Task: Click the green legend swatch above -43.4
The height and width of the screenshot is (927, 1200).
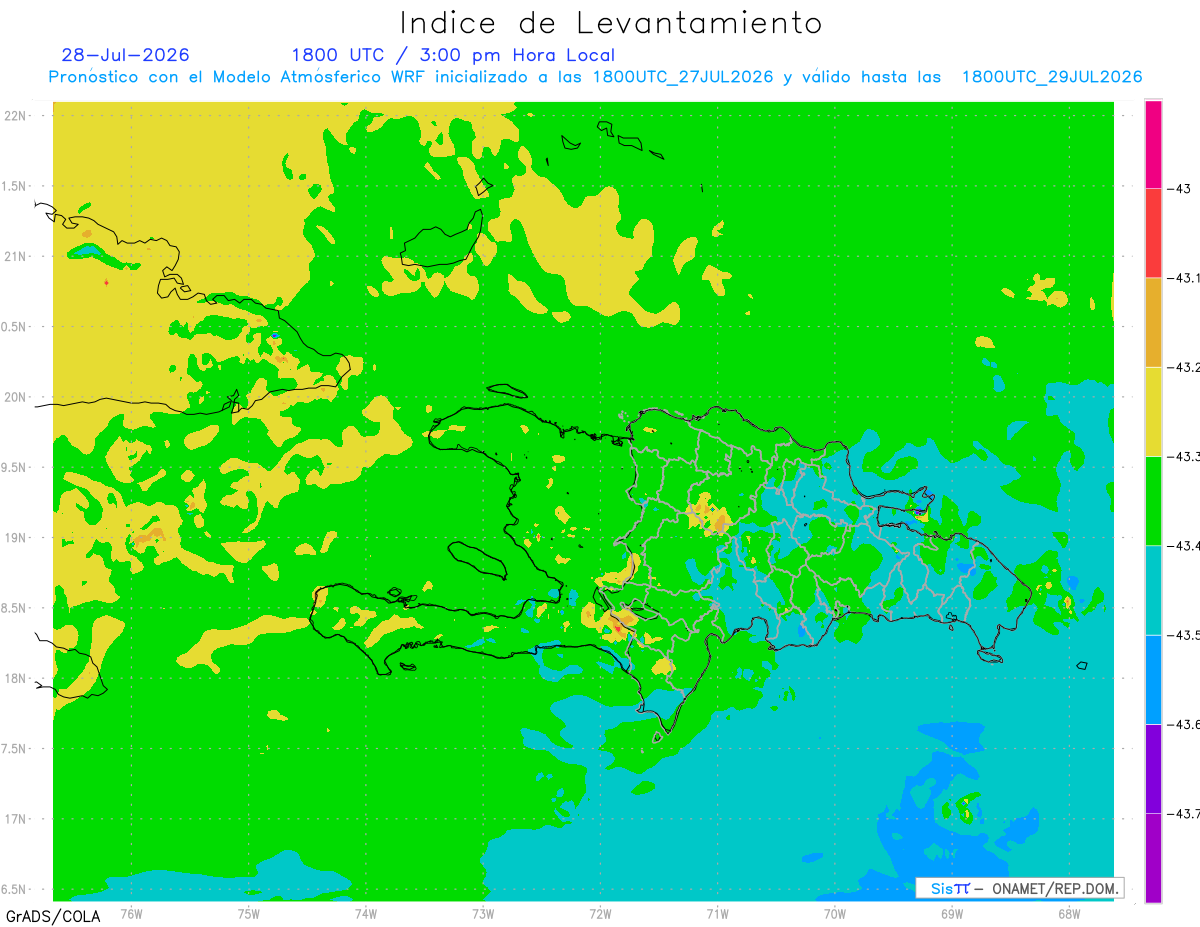Action: [1153, 500]
